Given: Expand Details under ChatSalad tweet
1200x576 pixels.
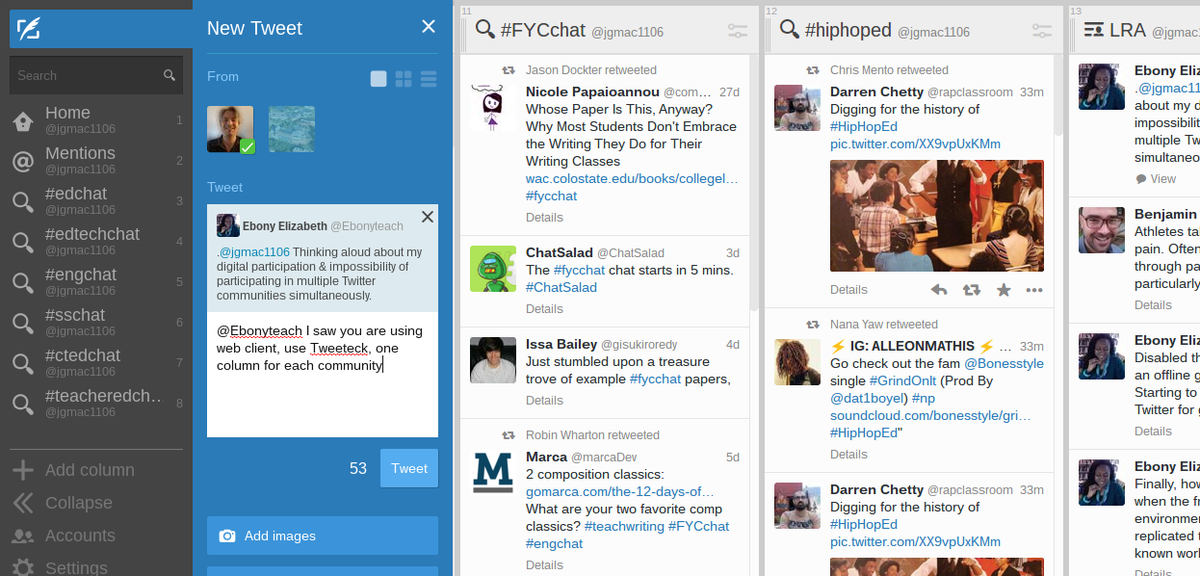Looking at the screenshot, I should 545,309.
